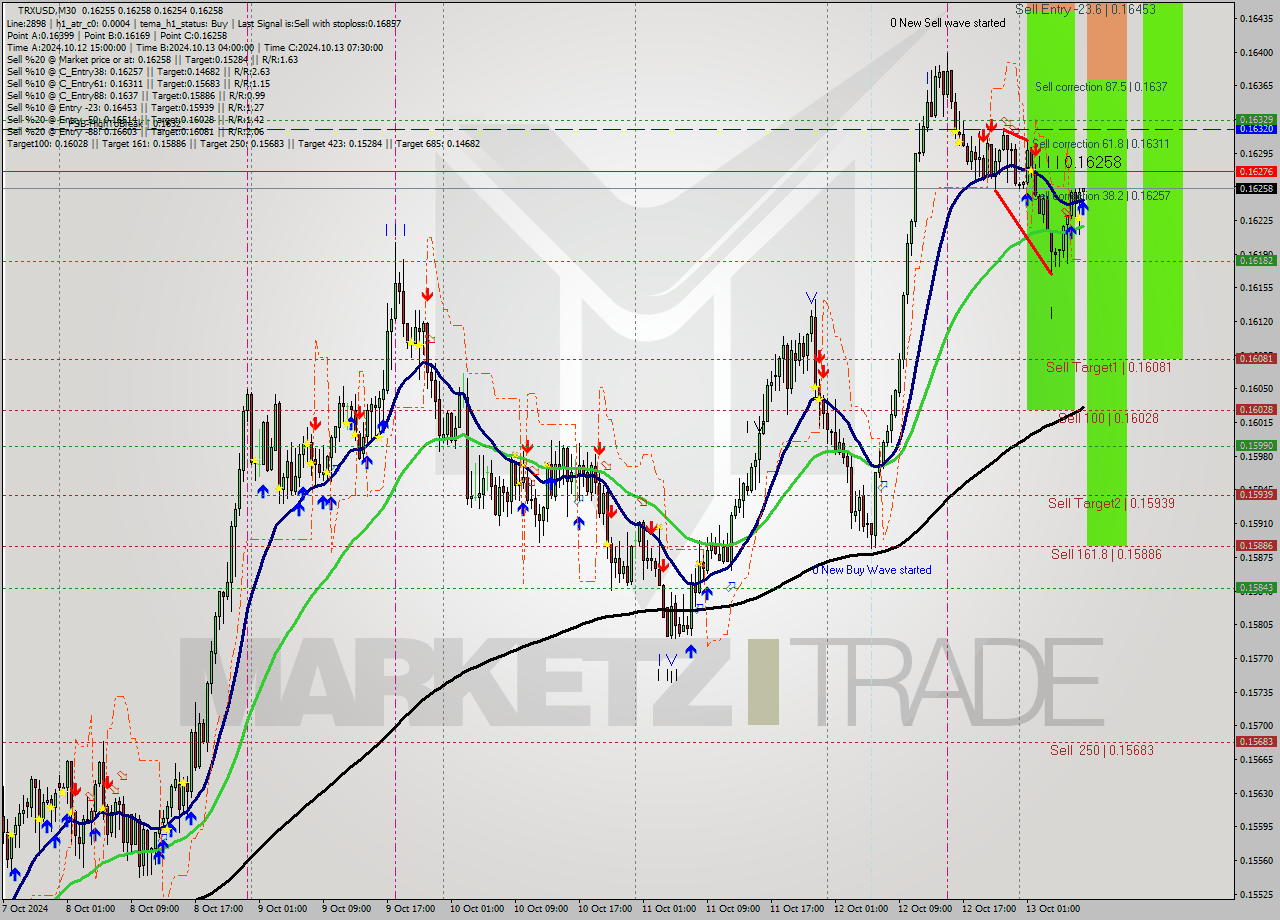Click the '8 Oct 17:00' time axis label
1280x920 pixels.
(218, 909)
